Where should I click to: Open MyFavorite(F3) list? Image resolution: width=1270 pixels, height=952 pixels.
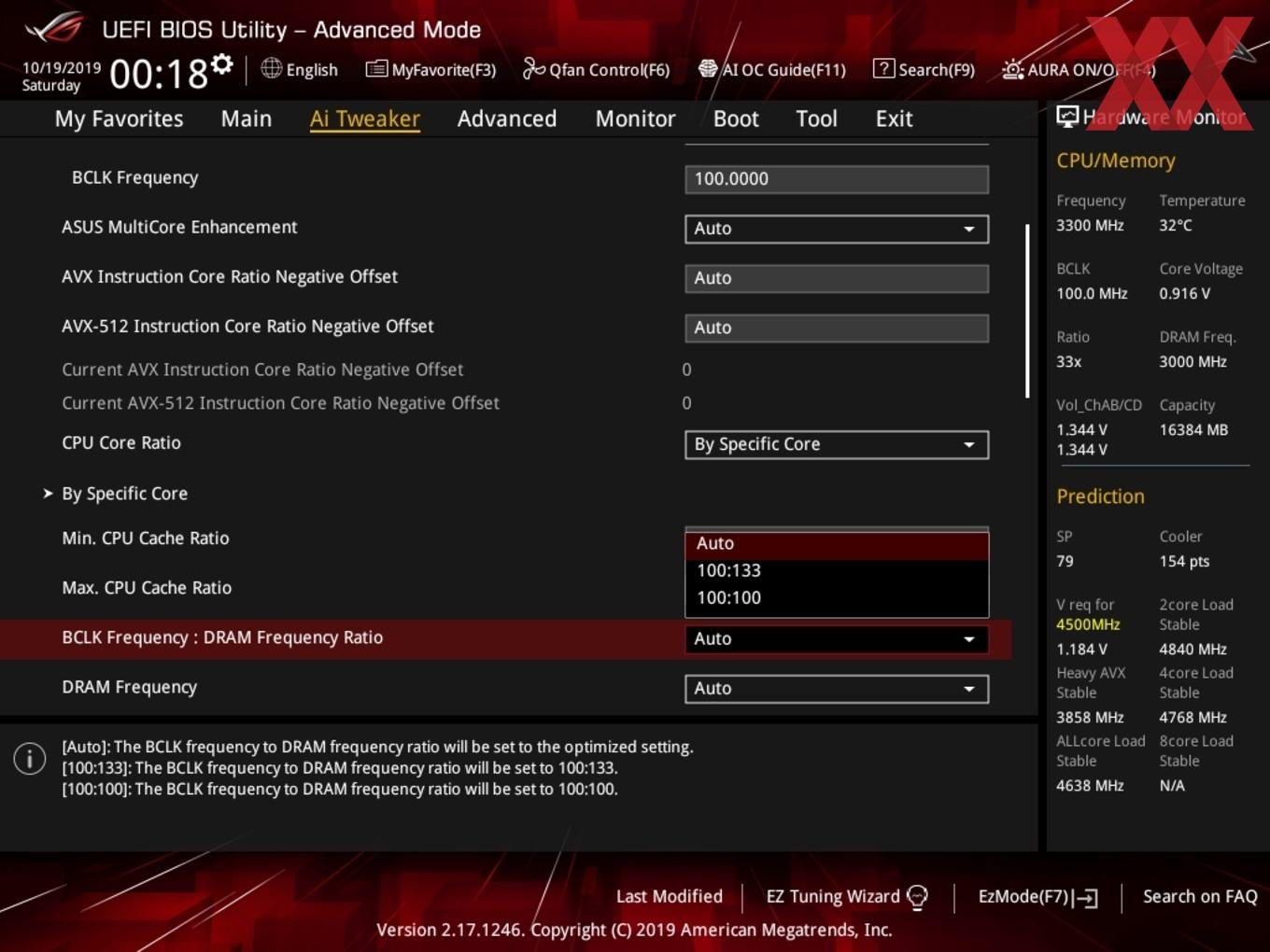[430, 69]
